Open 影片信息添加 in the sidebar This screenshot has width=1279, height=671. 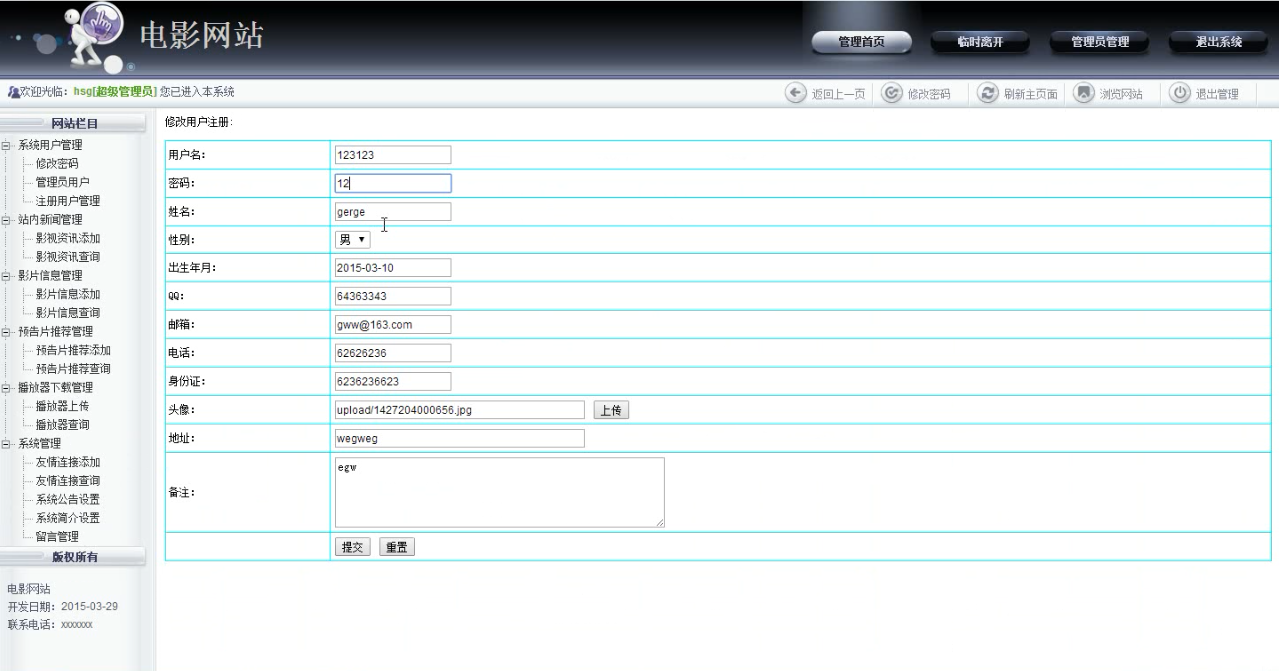68,295
